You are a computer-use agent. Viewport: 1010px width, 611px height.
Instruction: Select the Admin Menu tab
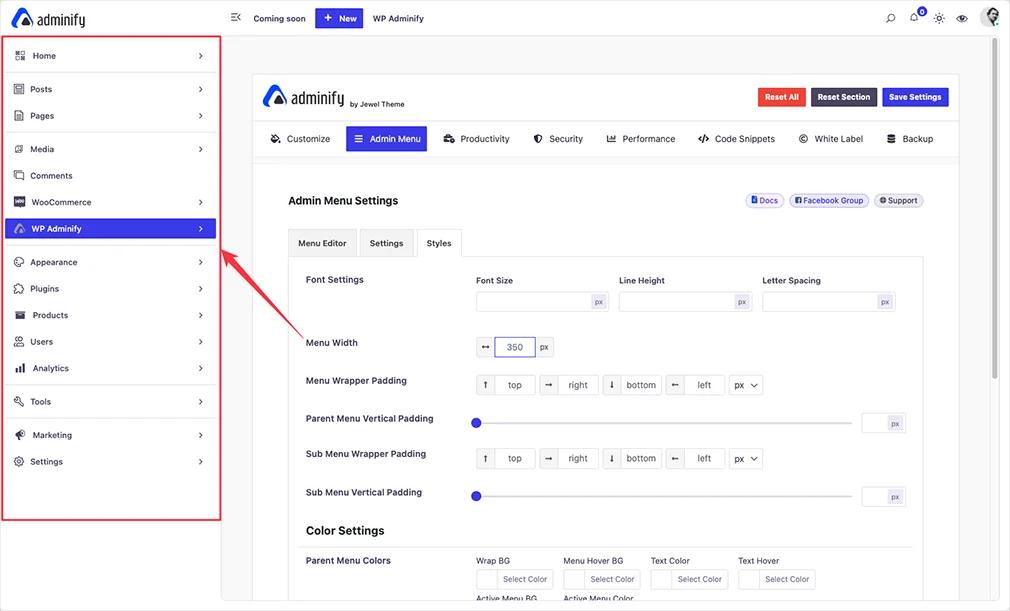[386, 138]
